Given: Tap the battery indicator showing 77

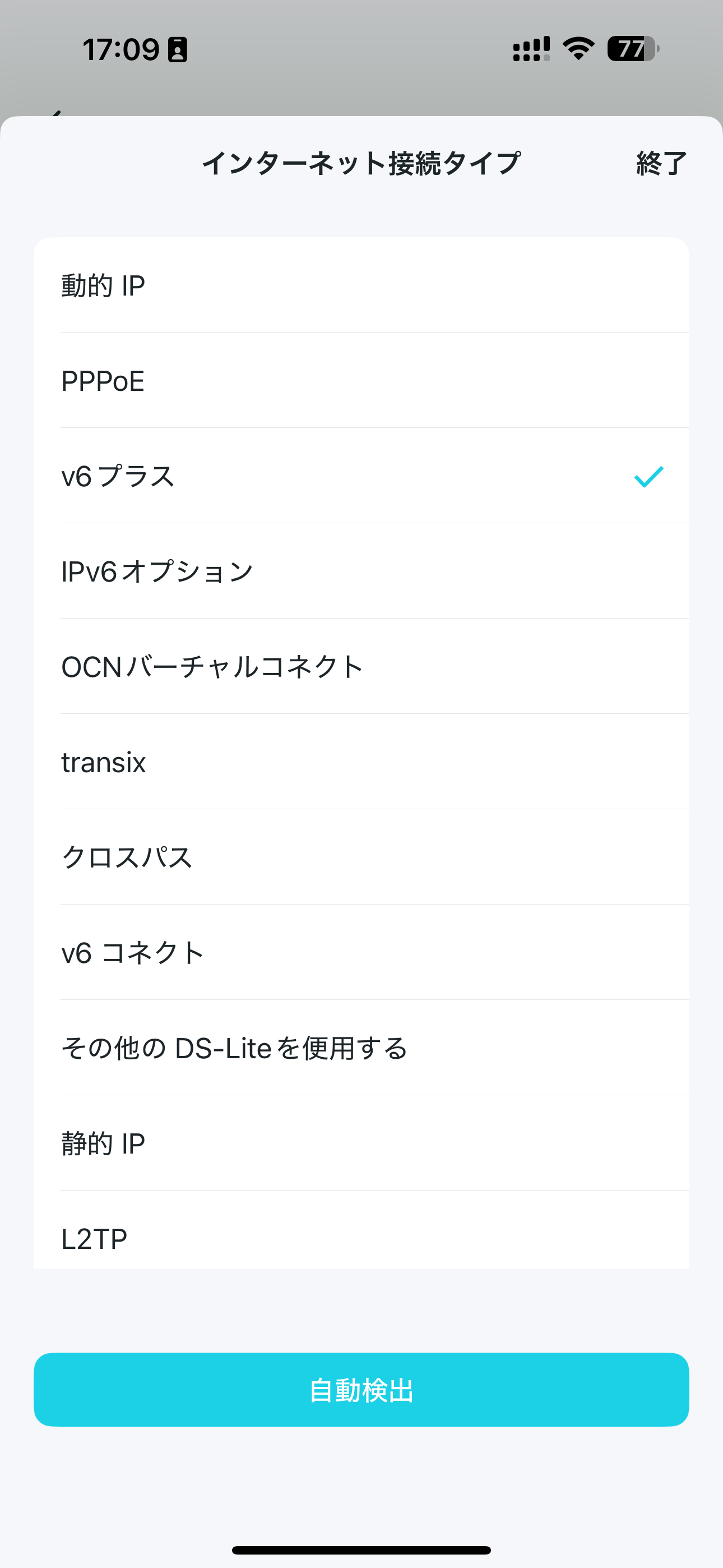Looking at the screenshot, I should point(633,49).
